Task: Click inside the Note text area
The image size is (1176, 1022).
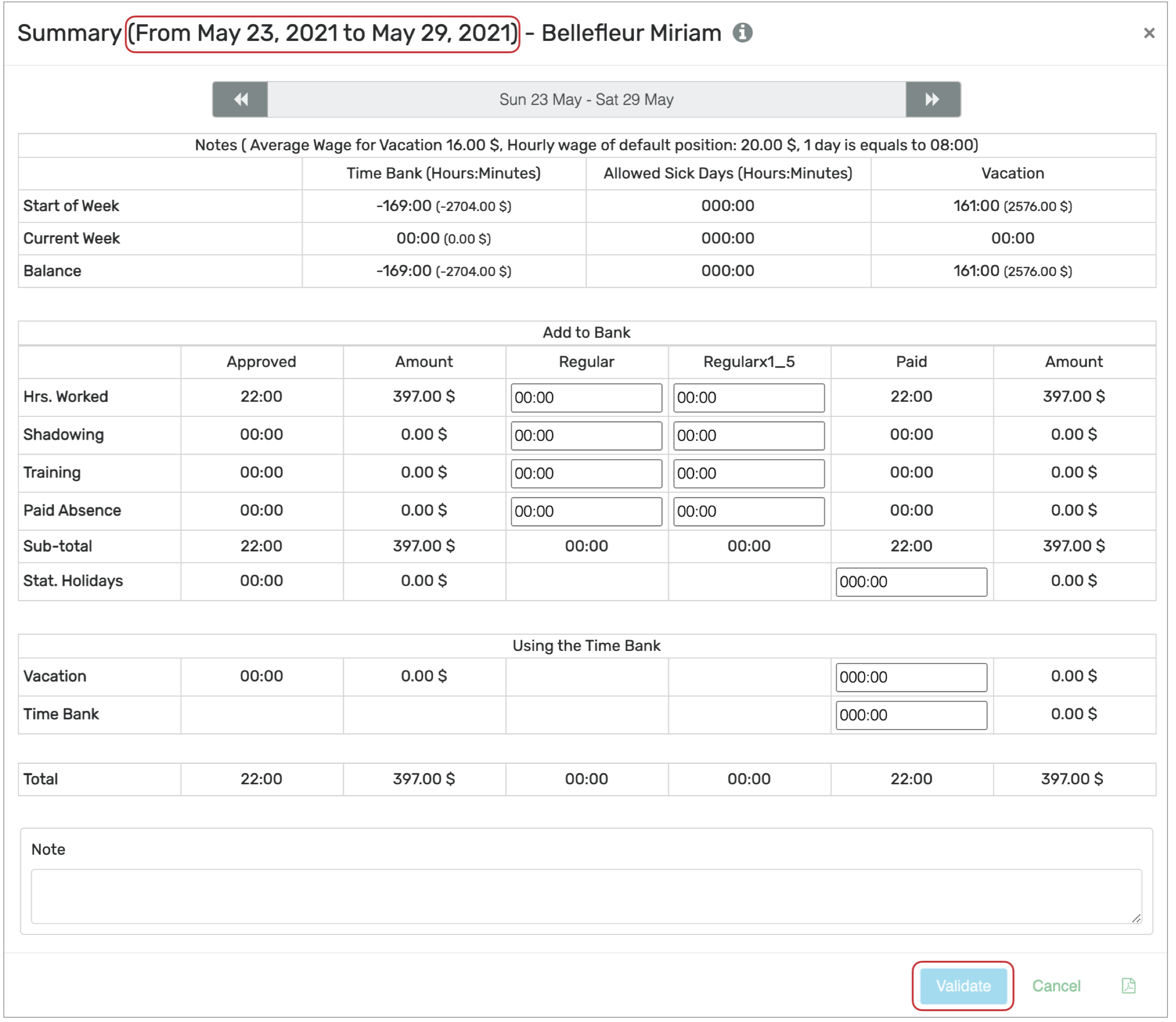Action: 586,895
